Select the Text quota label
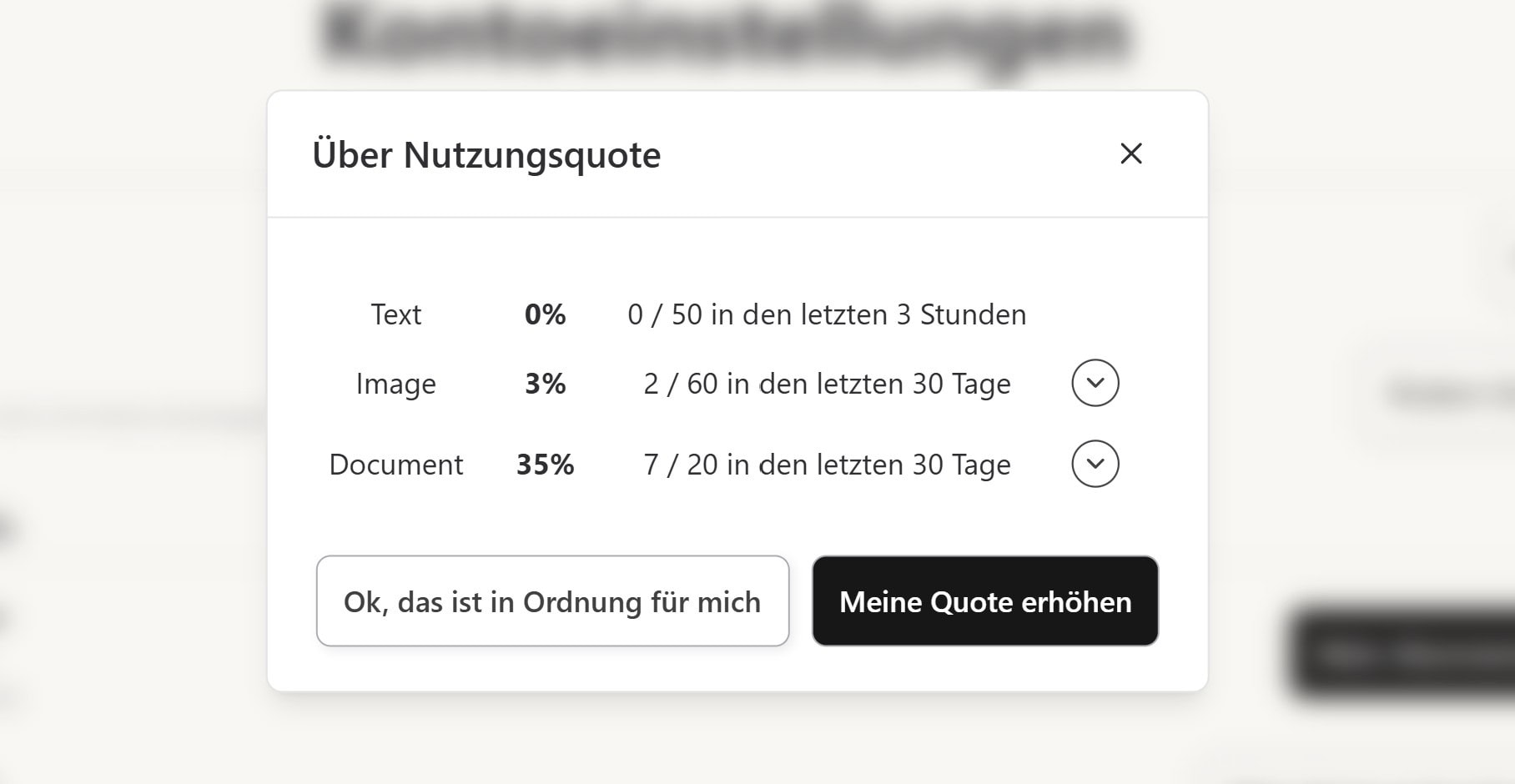 pyautogui.click(x=395, y=314)
